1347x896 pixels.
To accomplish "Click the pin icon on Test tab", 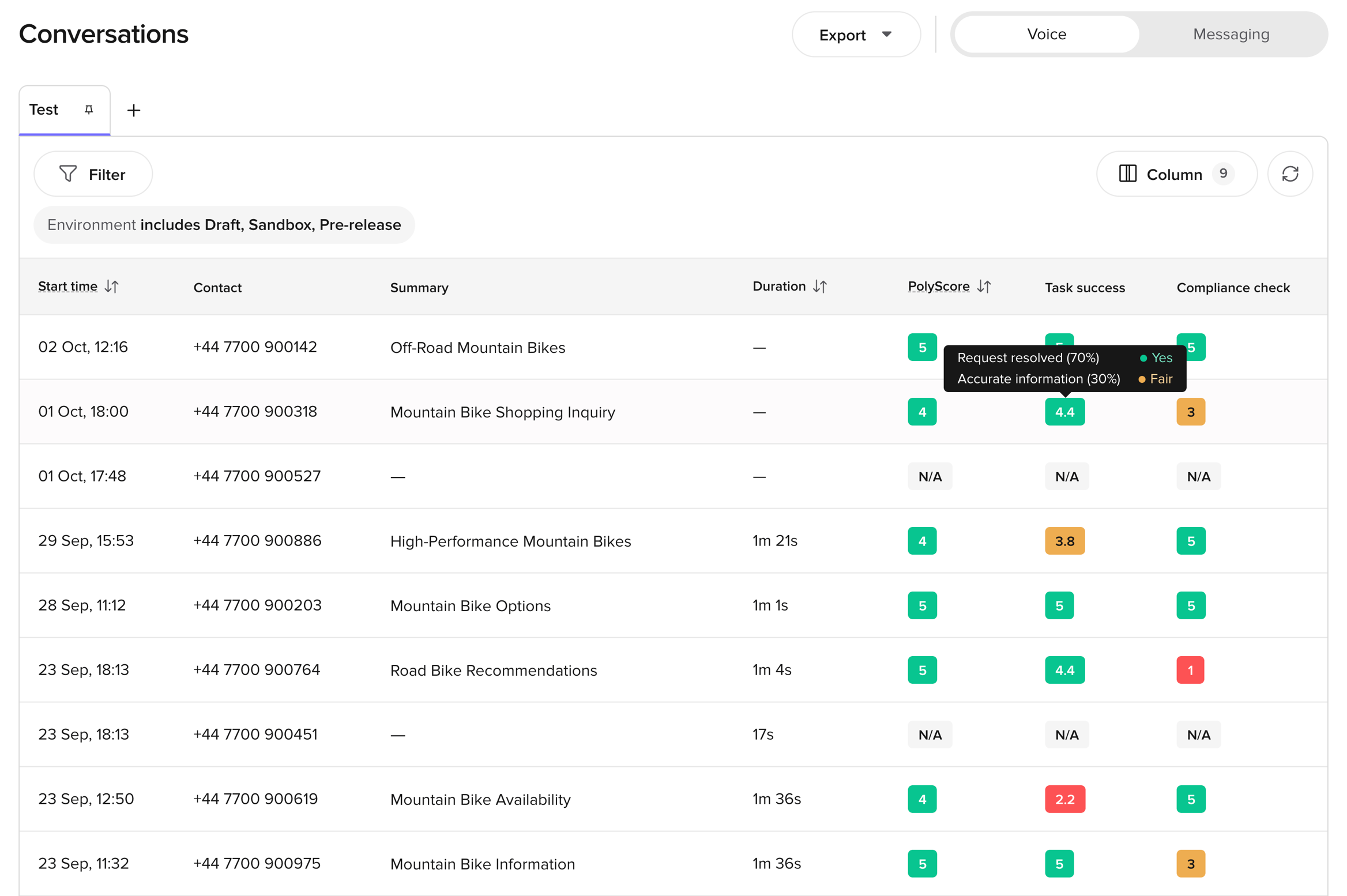I will tap(89, 110).
